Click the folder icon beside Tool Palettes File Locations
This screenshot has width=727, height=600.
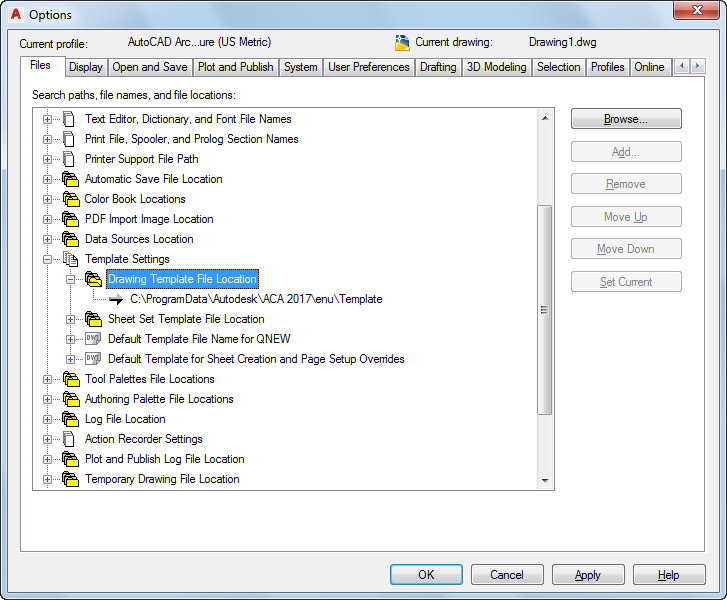tap(70, 379)
